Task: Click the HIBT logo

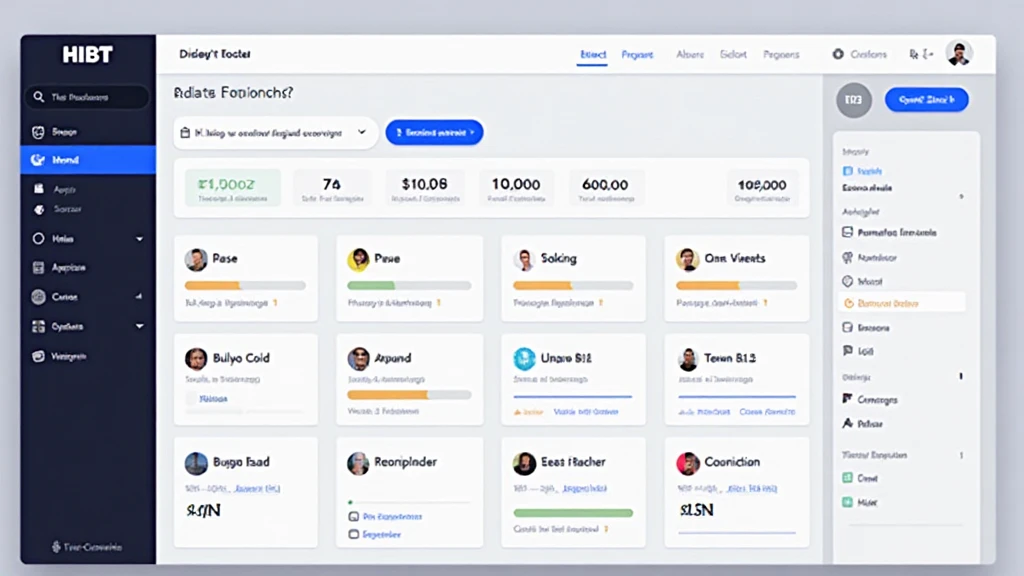Action: pyautogui.click(x=88, y=55)
